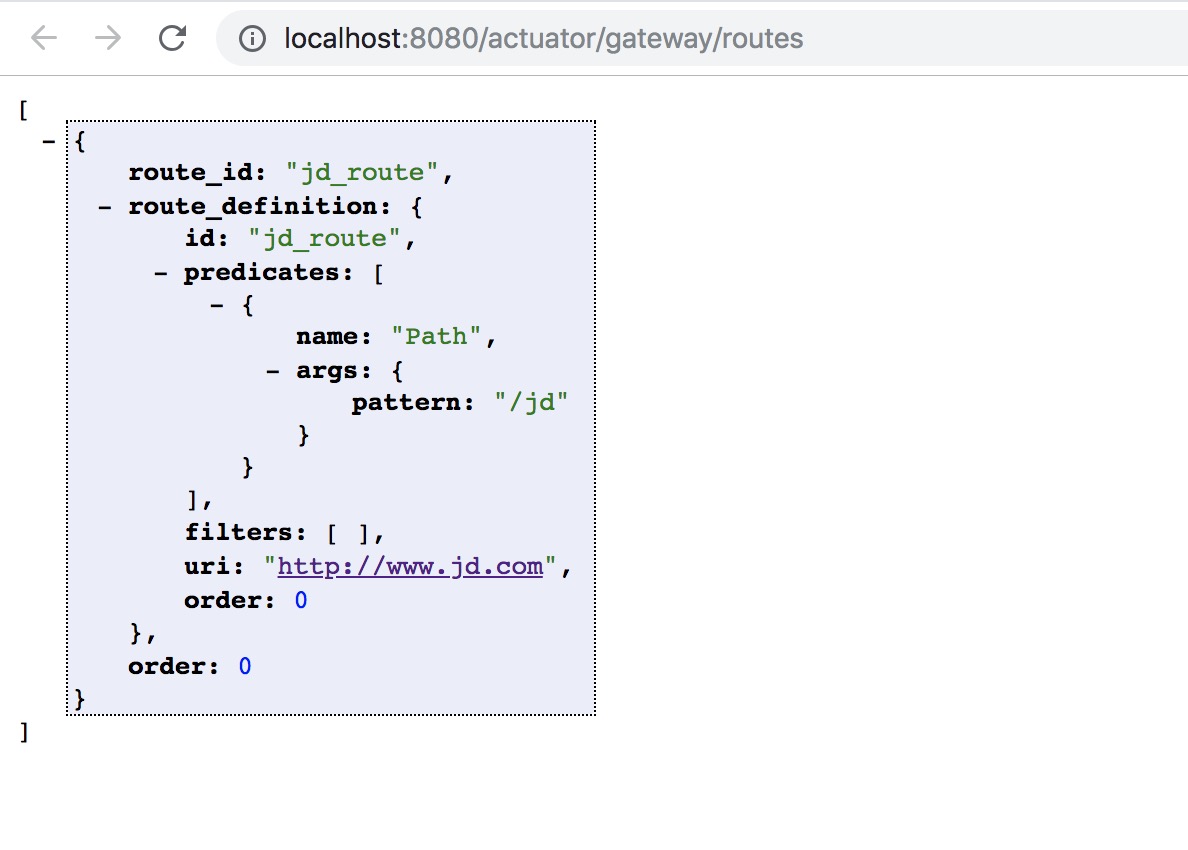Reload the current page
The height and width of the screenshot is (850, 1188).
coord(172,38)
